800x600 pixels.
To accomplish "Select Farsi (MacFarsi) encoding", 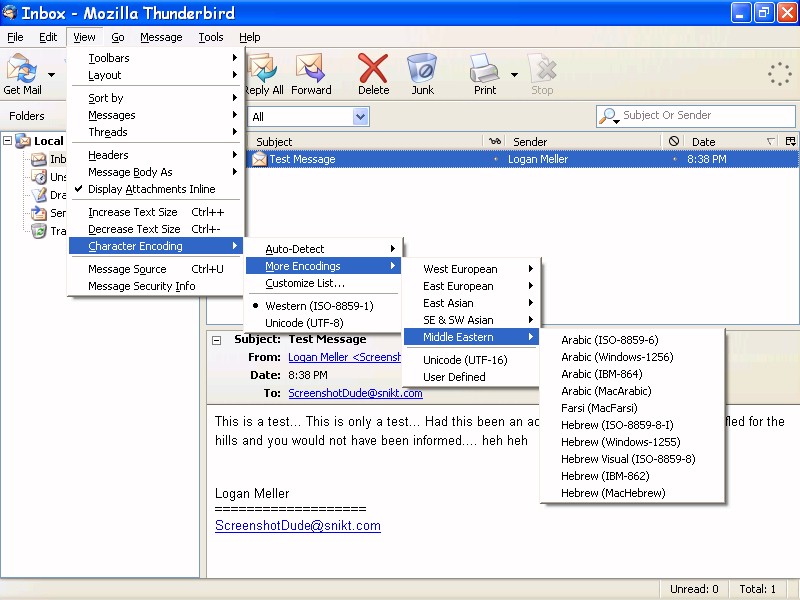I will pyautogui.click(x=633, y=408).
